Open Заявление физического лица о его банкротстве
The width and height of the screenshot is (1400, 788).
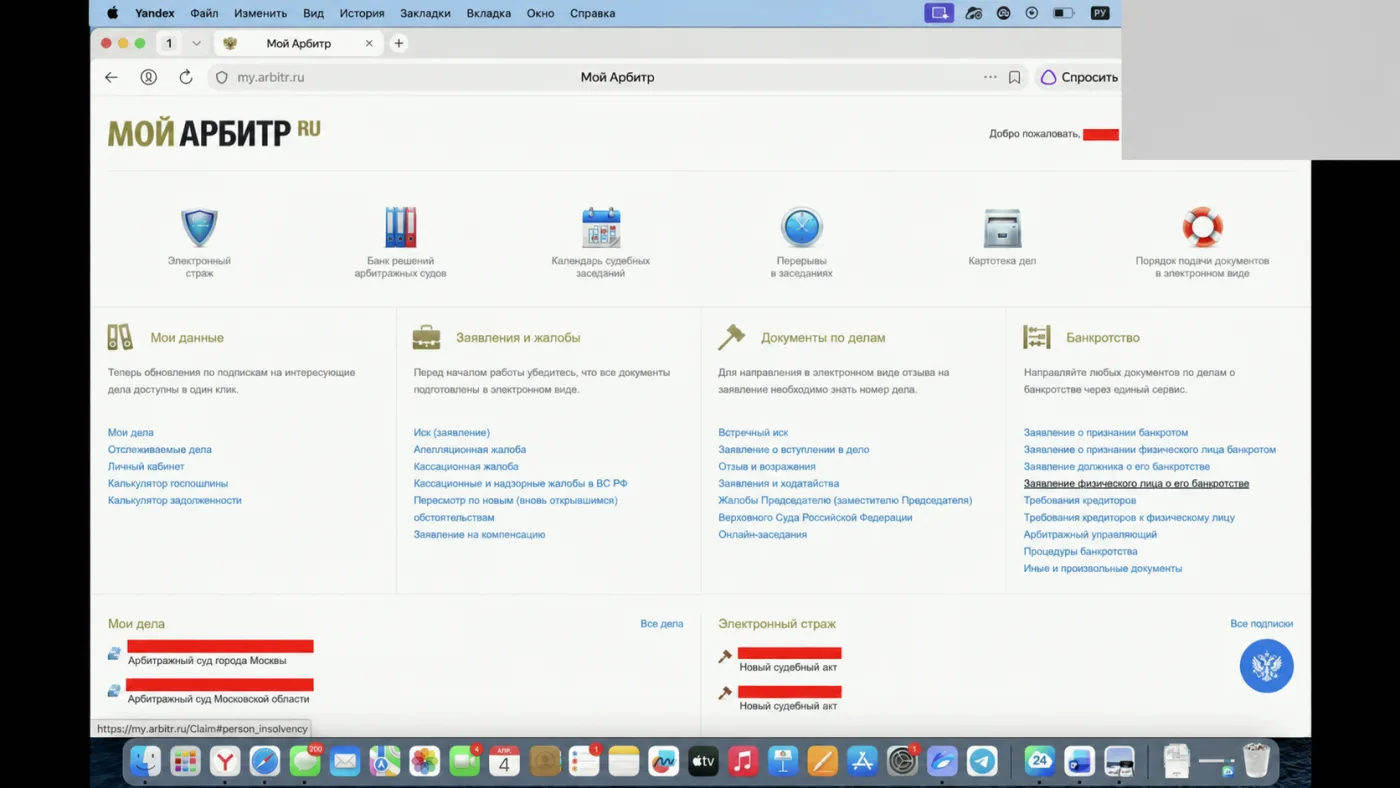click(x=1136, y=484)
